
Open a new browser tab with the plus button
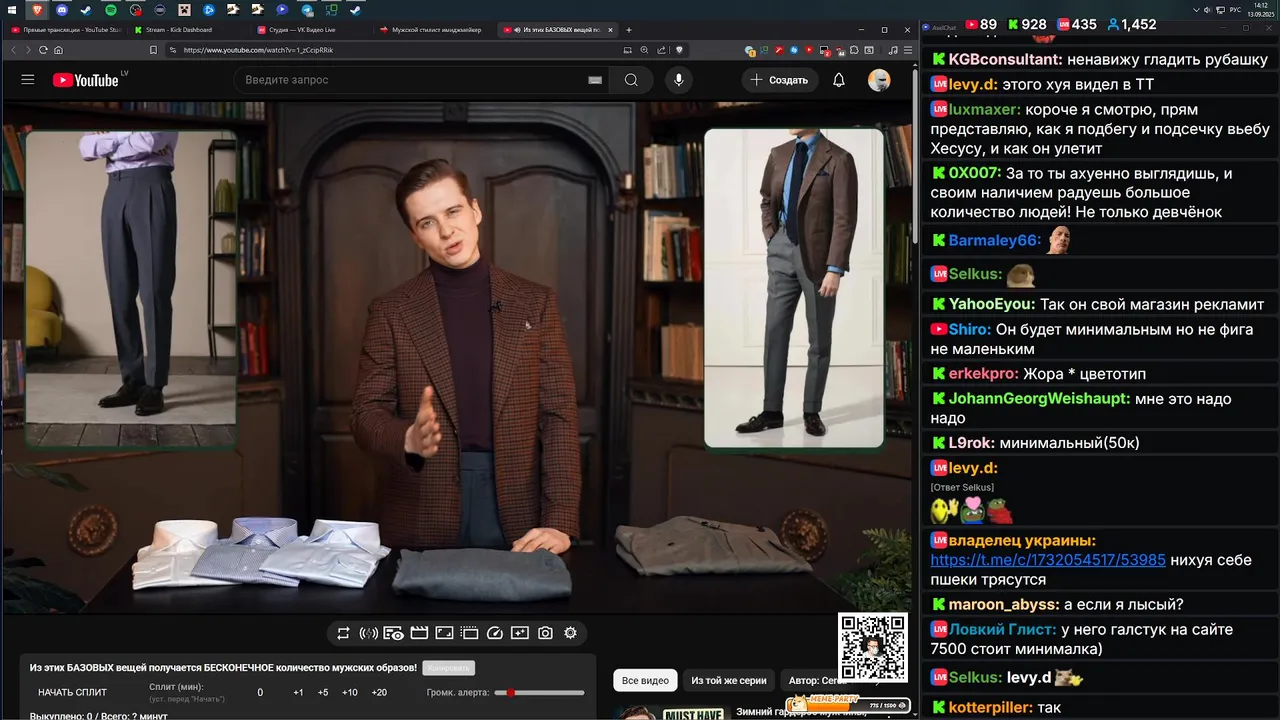tap(629, 30)
